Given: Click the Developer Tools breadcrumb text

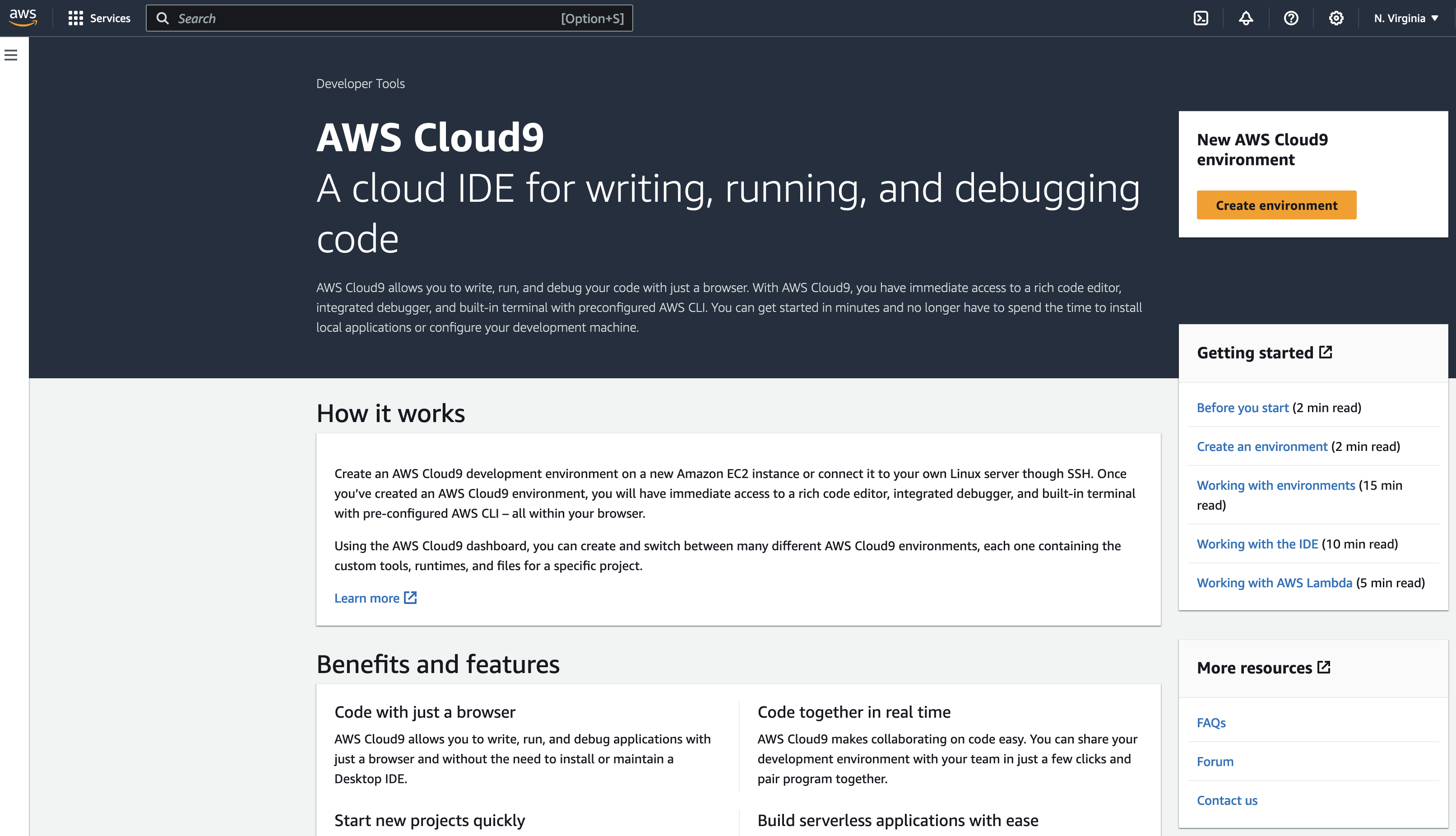Looking at the screenshot, I should pyautogui.click(x=361, y=83).
